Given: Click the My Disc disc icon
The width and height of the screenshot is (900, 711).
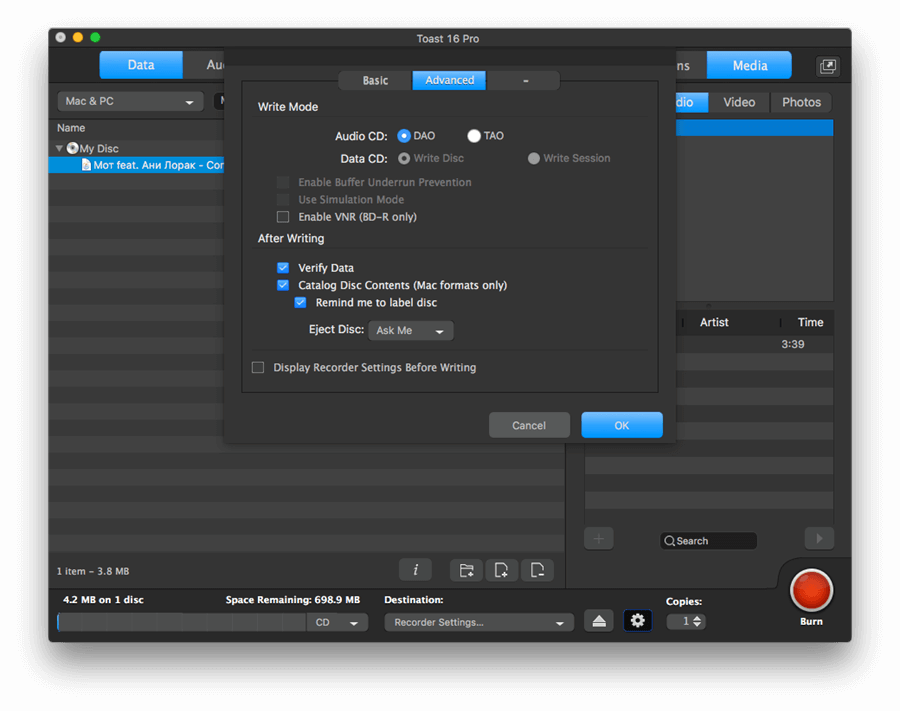Looking at the screenshot, I should [72, 148].
